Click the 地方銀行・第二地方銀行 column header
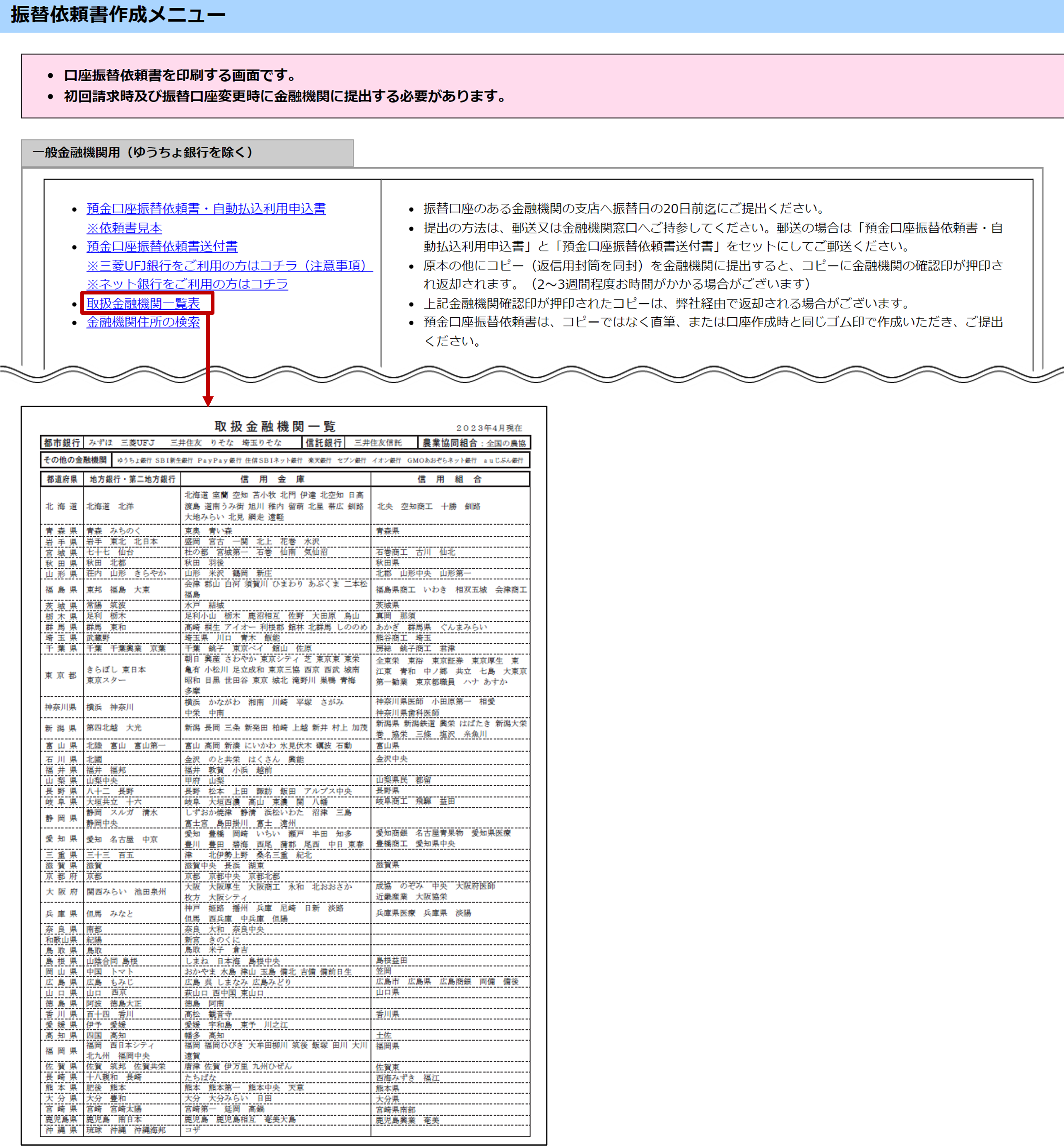This screenshot has height=1146, width=1064. coord(132,479)
